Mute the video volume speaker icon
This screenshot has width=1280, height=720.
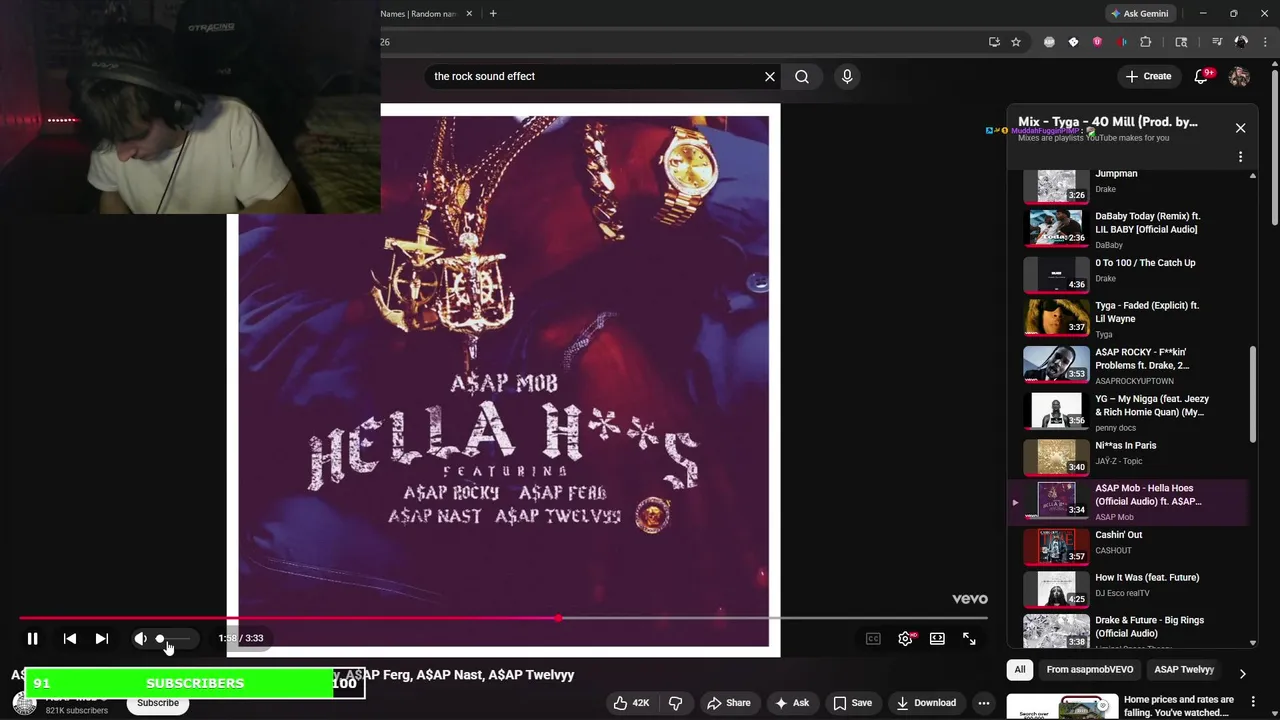point(140,638)
